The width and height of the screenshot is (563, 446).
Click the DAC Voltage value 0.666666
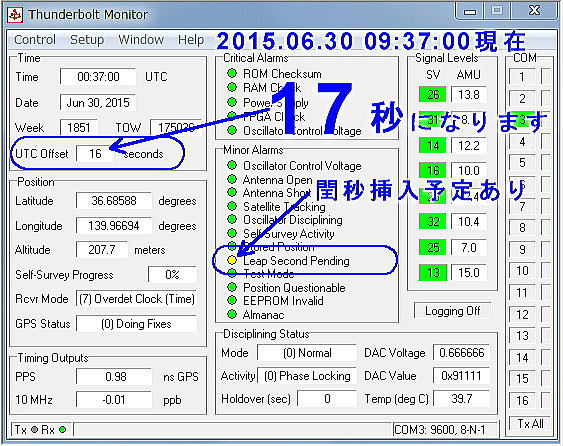(461, 353)
